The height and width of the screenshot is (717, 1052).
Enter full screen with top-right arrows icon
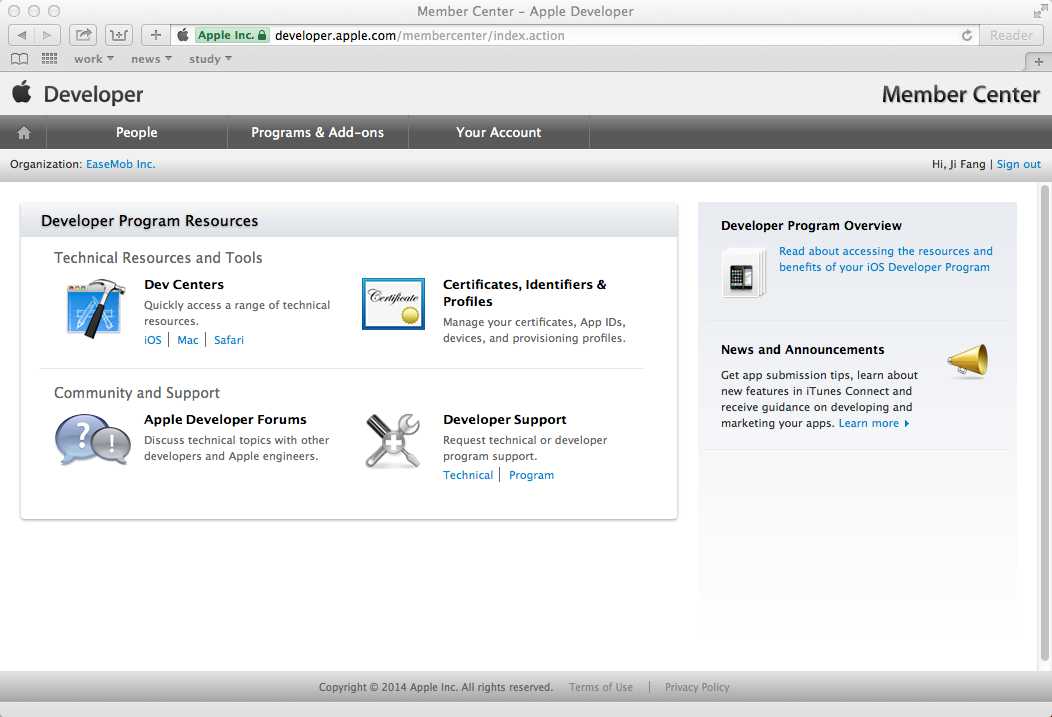click(x=1040, y=11)
